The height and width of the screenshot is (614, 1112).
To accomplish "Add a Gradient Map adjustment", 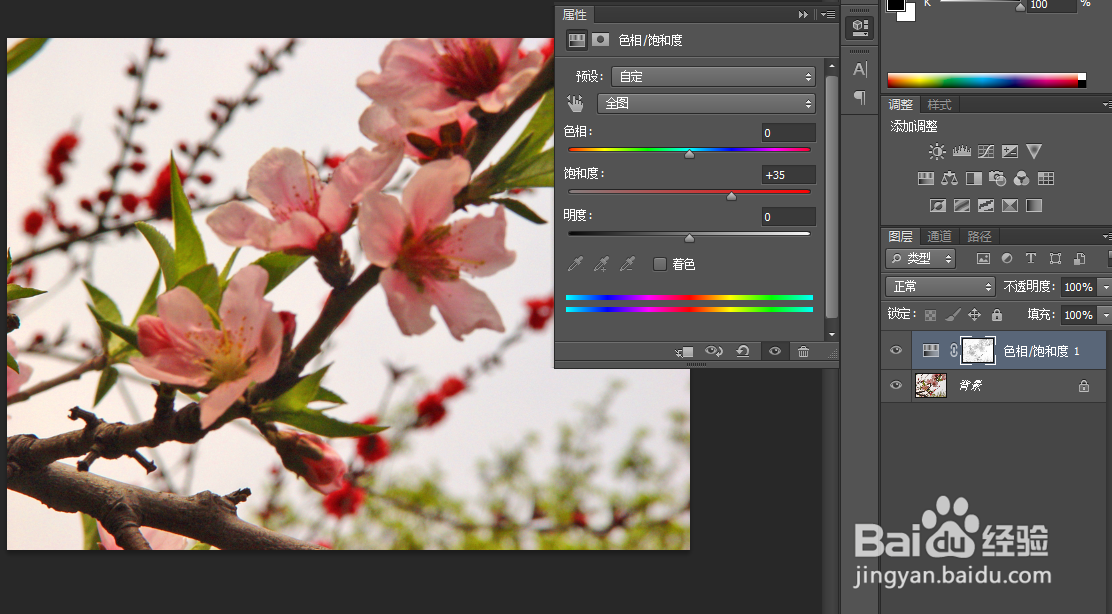I will click(1034, 206).
